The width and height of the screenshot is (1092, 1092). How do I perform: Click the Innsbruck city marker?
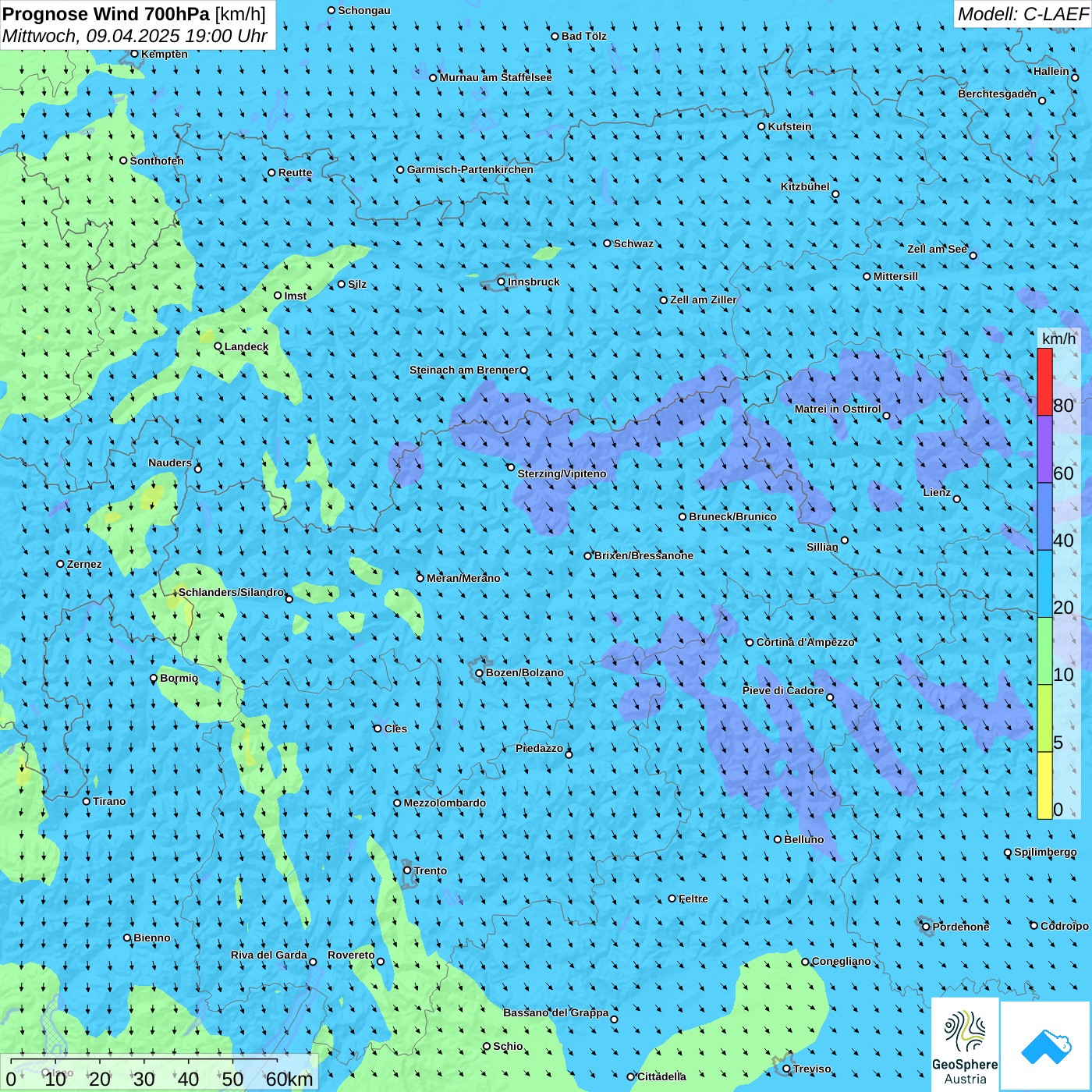coord(502,282)
